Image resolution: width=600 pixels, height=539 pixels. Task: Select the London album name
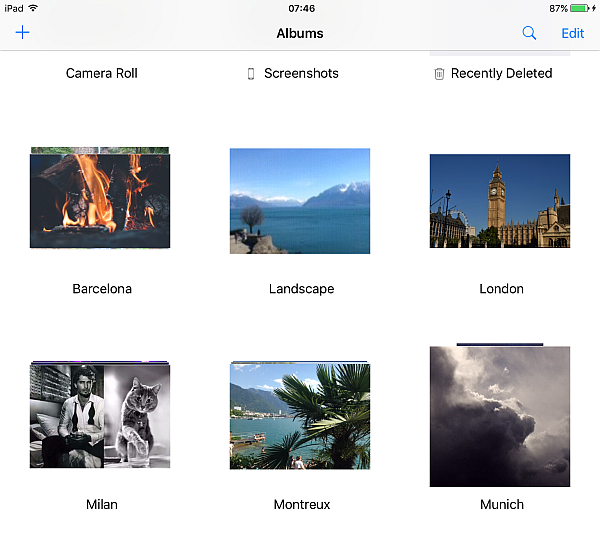[x=501, y=289]
